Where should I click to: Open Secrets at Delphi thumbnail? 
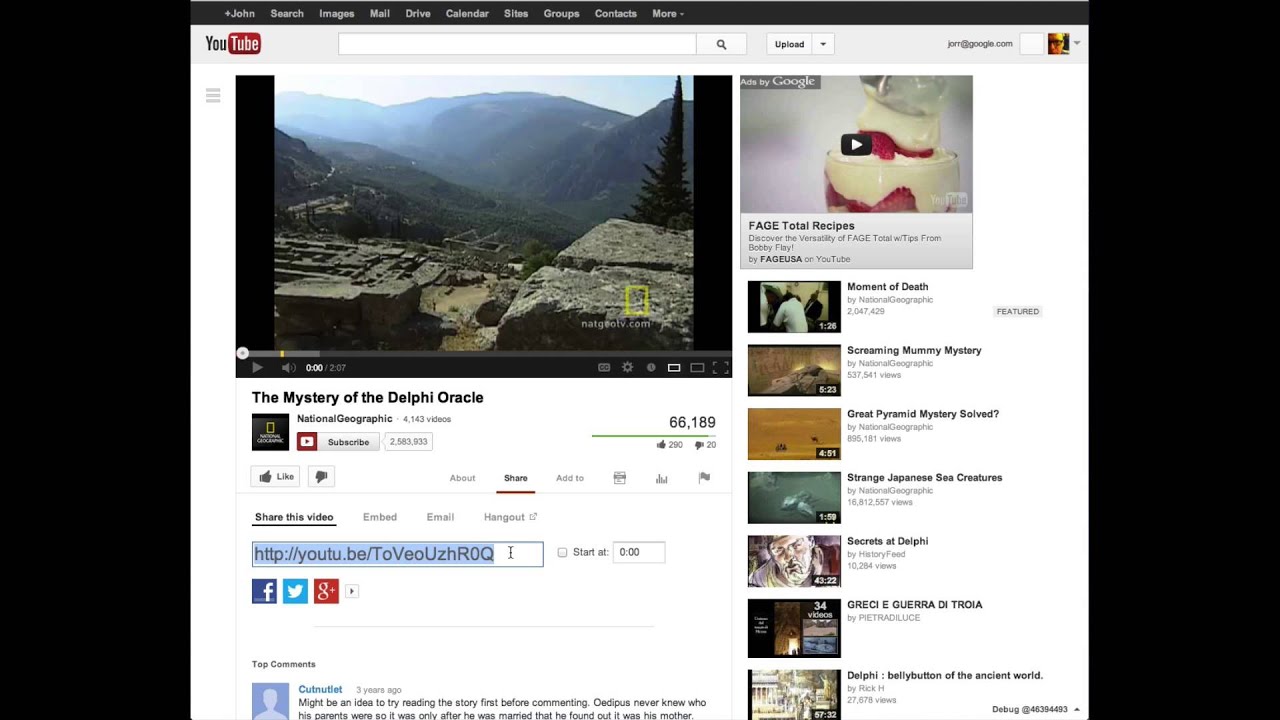click(794, 561)
